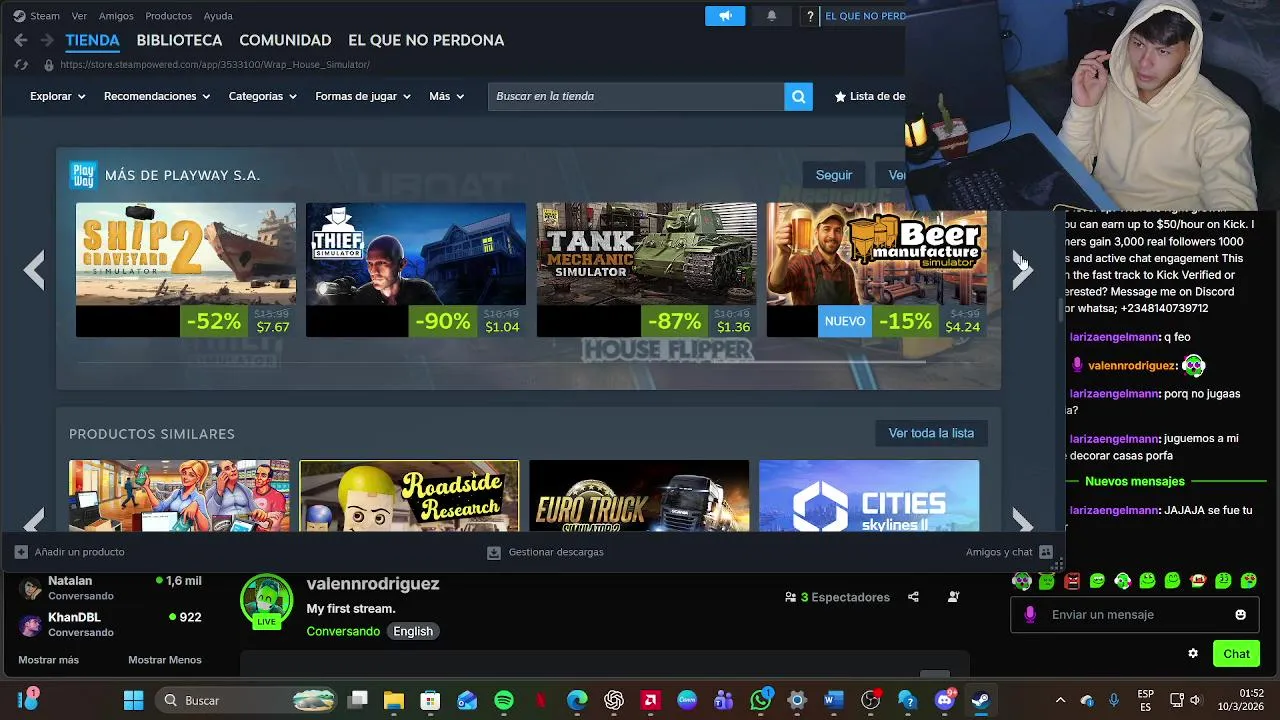
Task: Click the English language tag
Action: [413, 631]
